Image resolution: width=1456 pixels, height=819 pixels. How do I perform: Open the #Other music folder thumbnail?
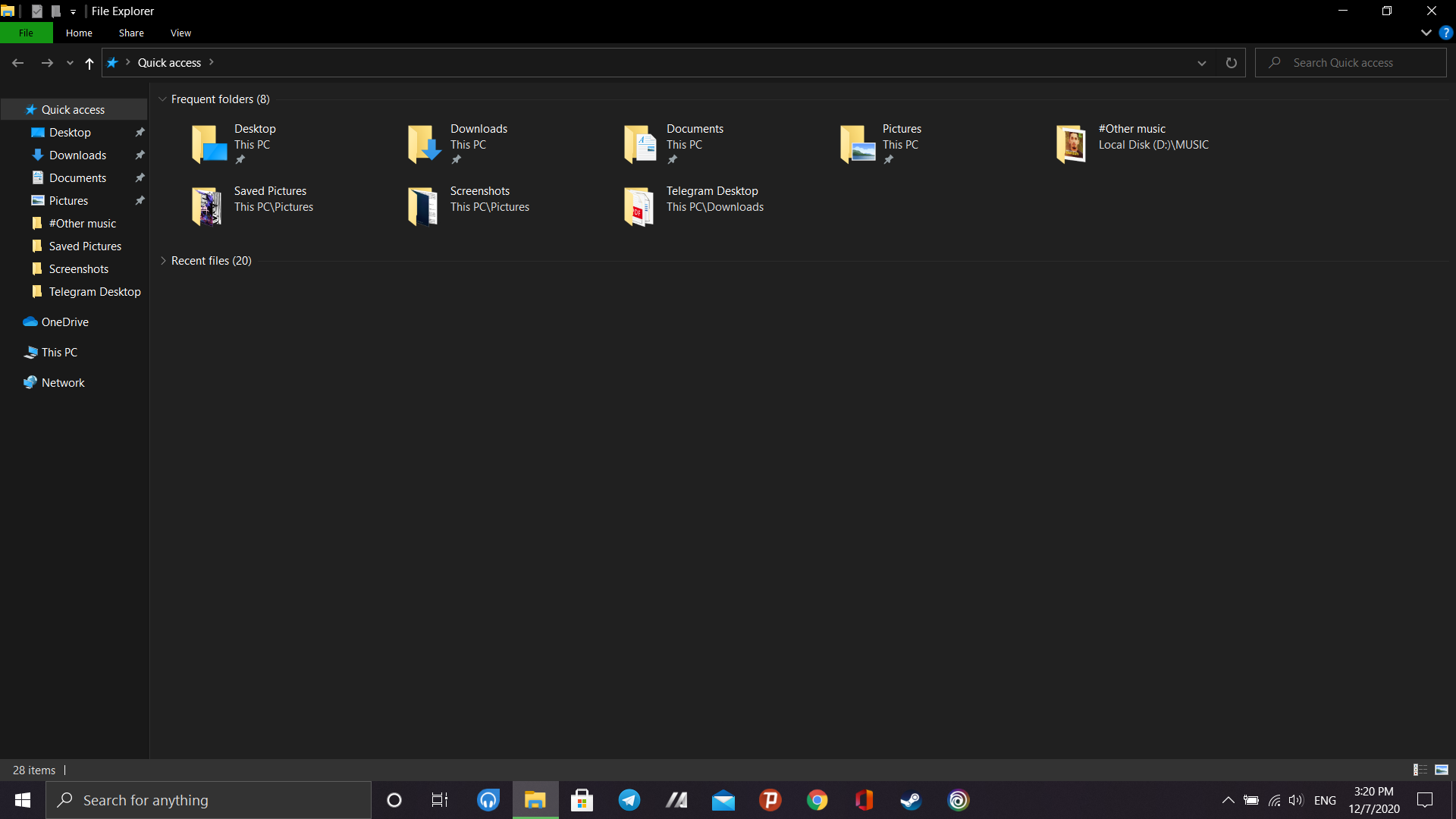pyautogui.click(x=1071, y=144)
